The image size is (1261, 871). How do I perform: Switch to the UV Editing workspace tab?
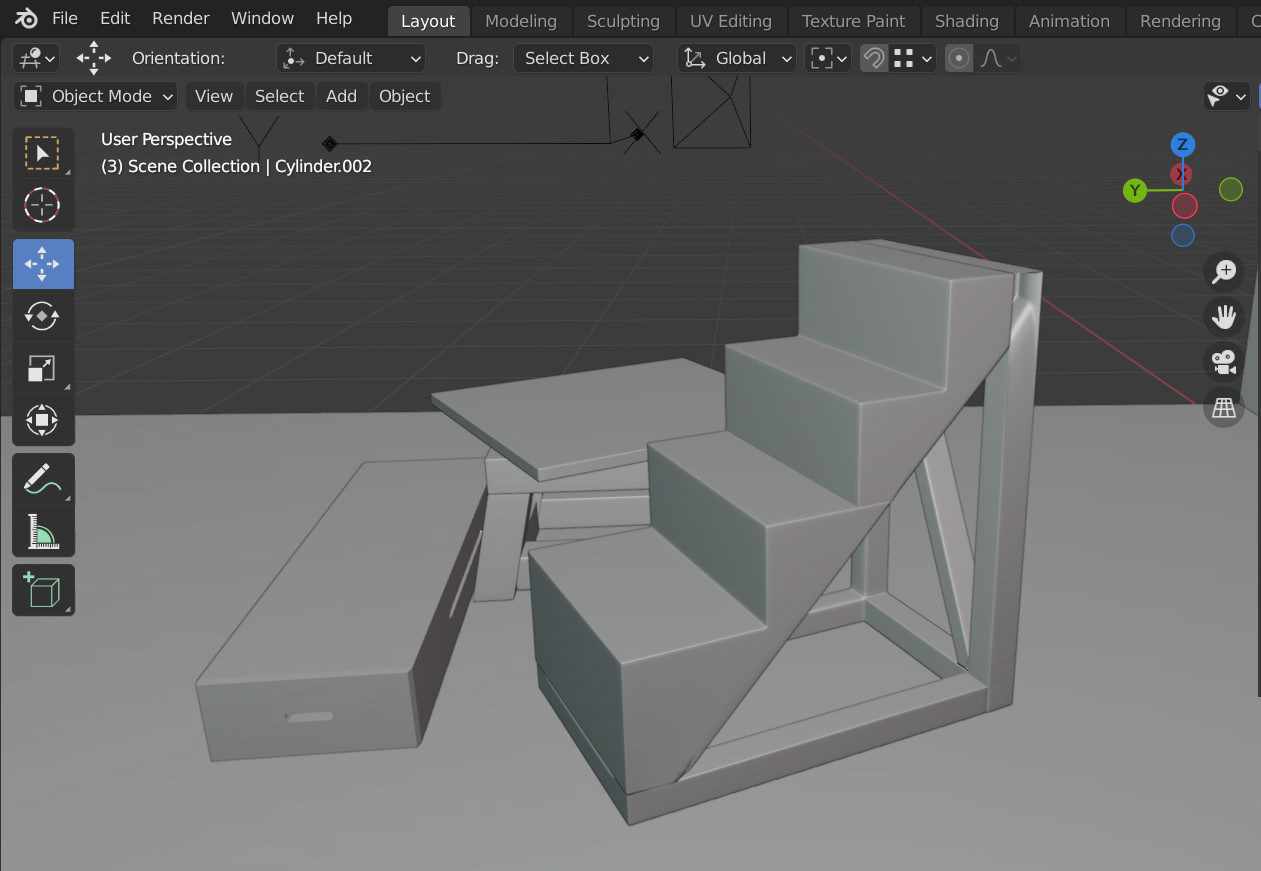(731, 21)
